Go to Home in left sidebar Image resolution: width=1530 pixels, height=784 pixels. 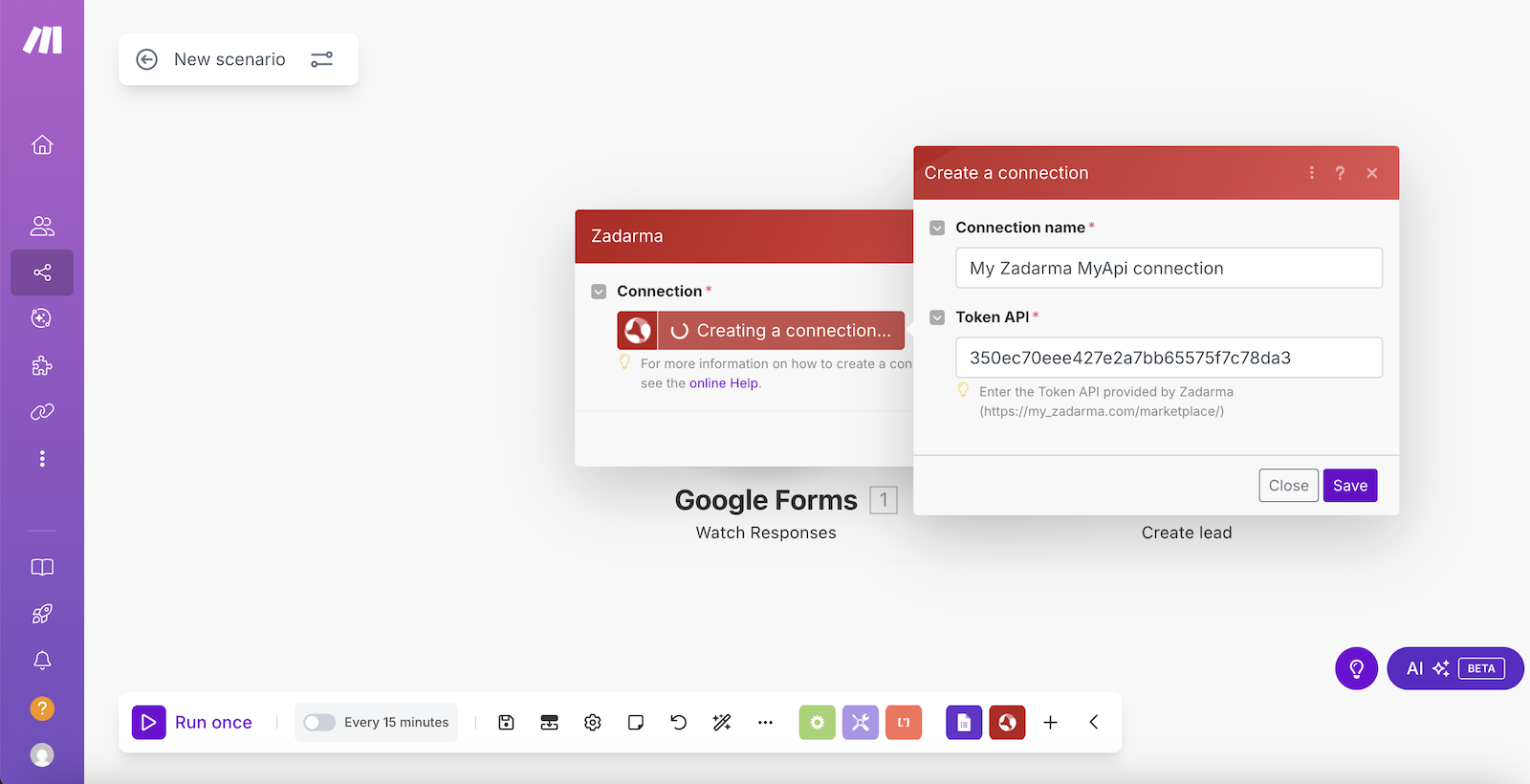pos(42,145)
